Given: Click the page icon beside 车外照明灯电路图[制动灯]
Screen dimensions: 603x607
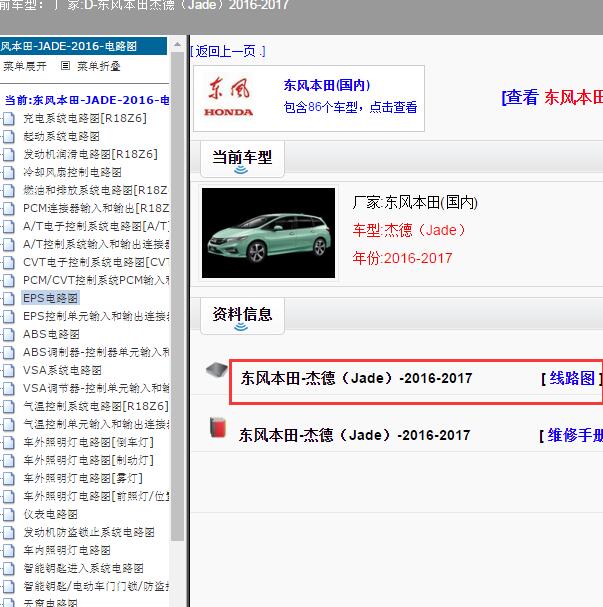Looking at the screenshot, I should tap(9, 461).
